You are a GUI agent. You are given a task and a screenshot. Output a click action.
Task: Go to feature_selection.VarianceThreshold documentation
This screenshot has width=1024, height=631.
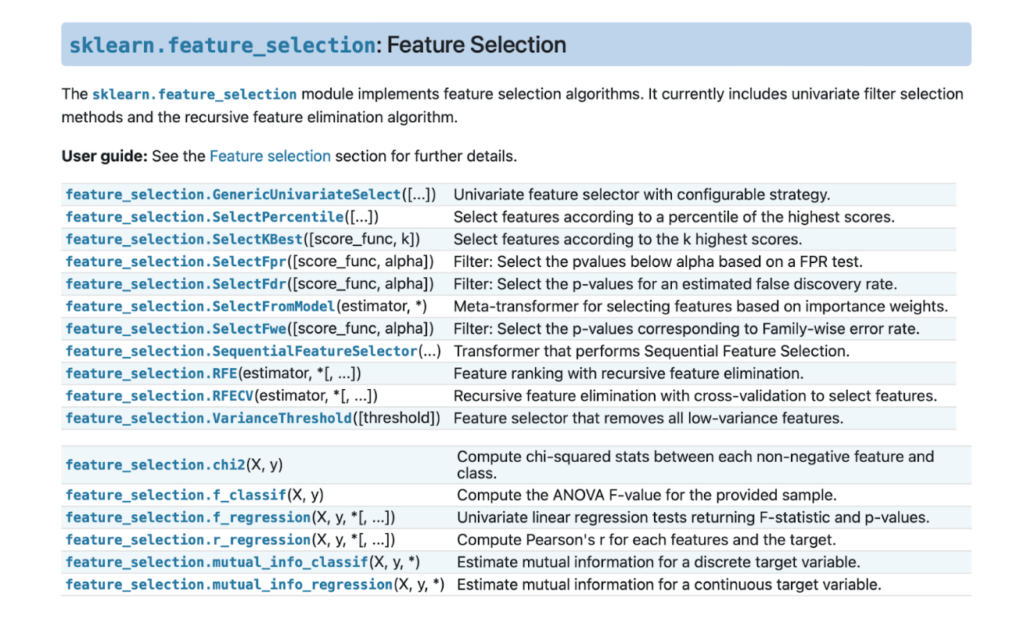(x=208, y=418)
